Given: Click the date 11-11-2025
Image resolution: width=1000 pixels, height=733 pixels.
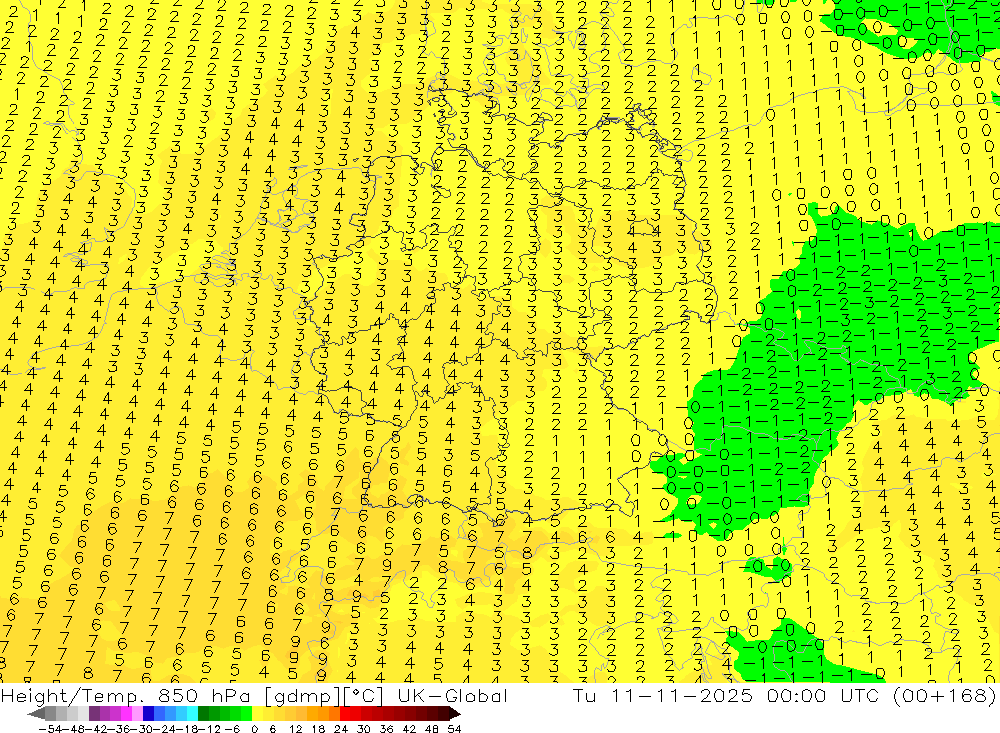Looking at the screenshot, I should tap(682, 696).
